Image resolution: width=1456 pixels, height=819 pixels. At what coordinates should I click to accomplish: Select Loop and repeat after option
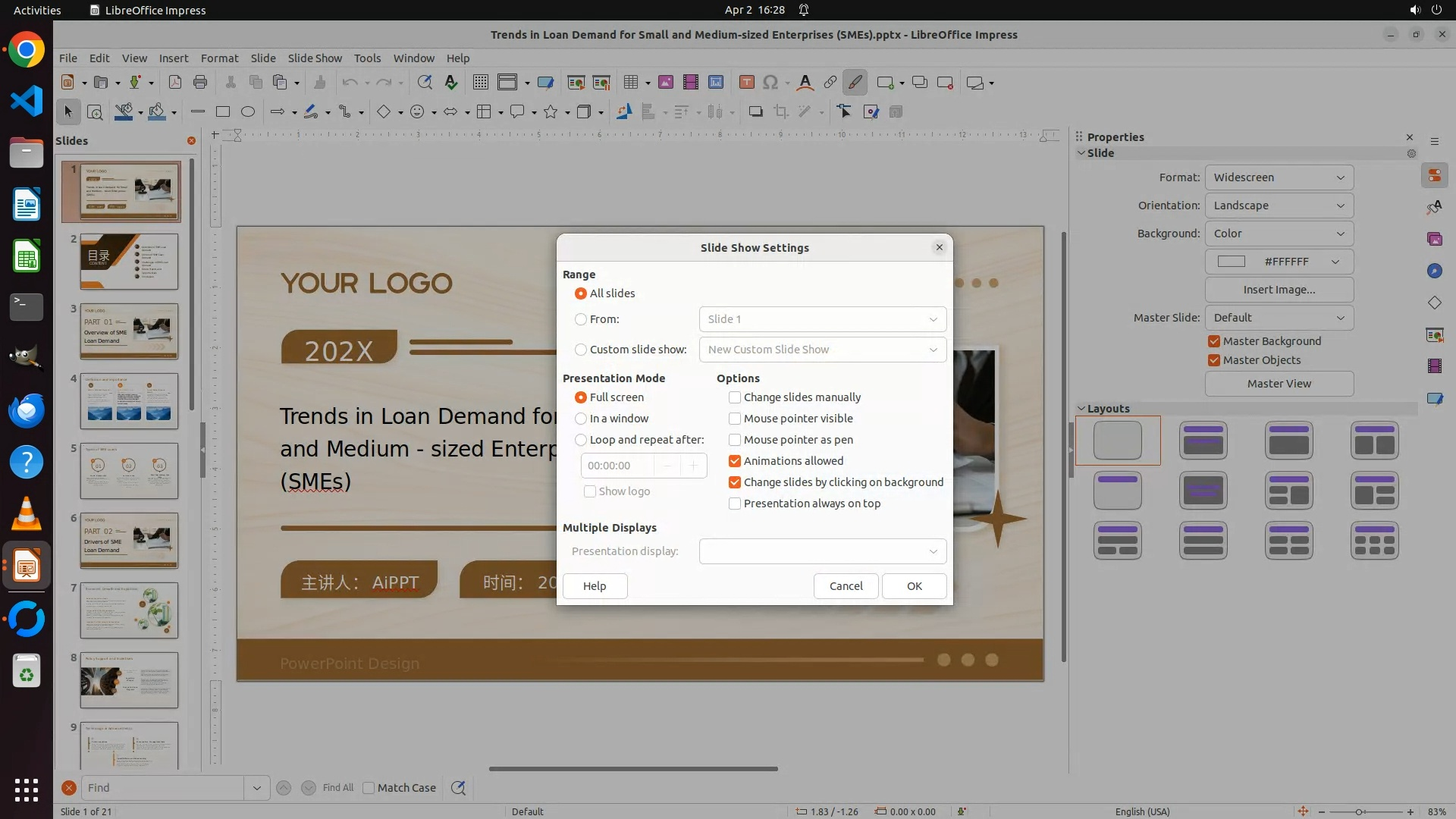(581, 440)
